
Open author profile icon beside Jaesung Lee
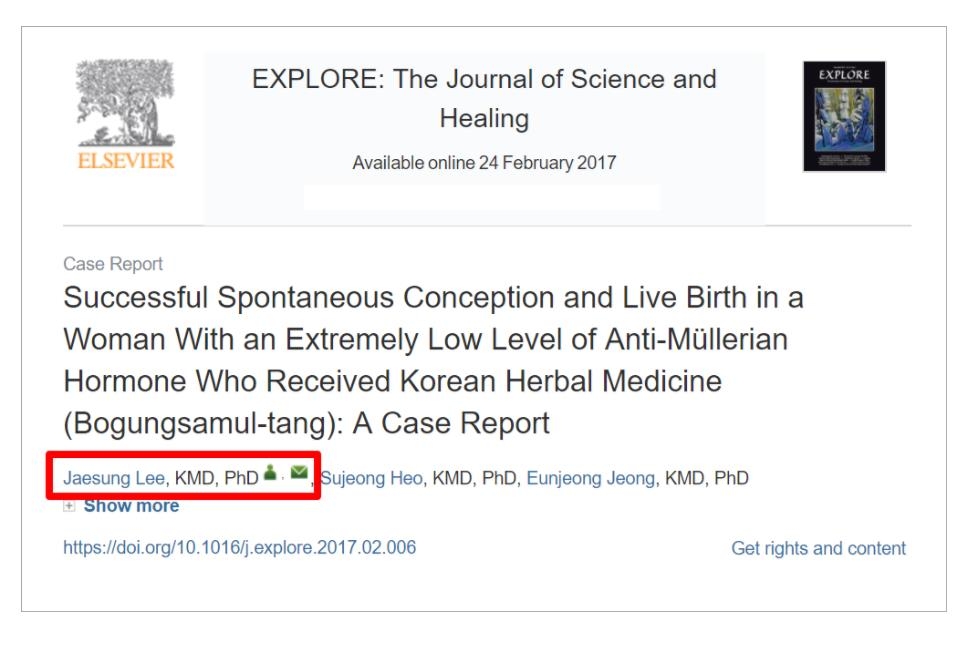click(270, 473)
